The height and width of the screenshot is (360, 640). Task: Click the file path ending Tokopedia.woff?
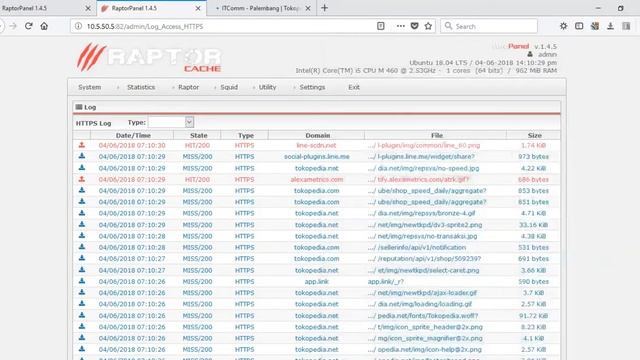click(423, 316)
